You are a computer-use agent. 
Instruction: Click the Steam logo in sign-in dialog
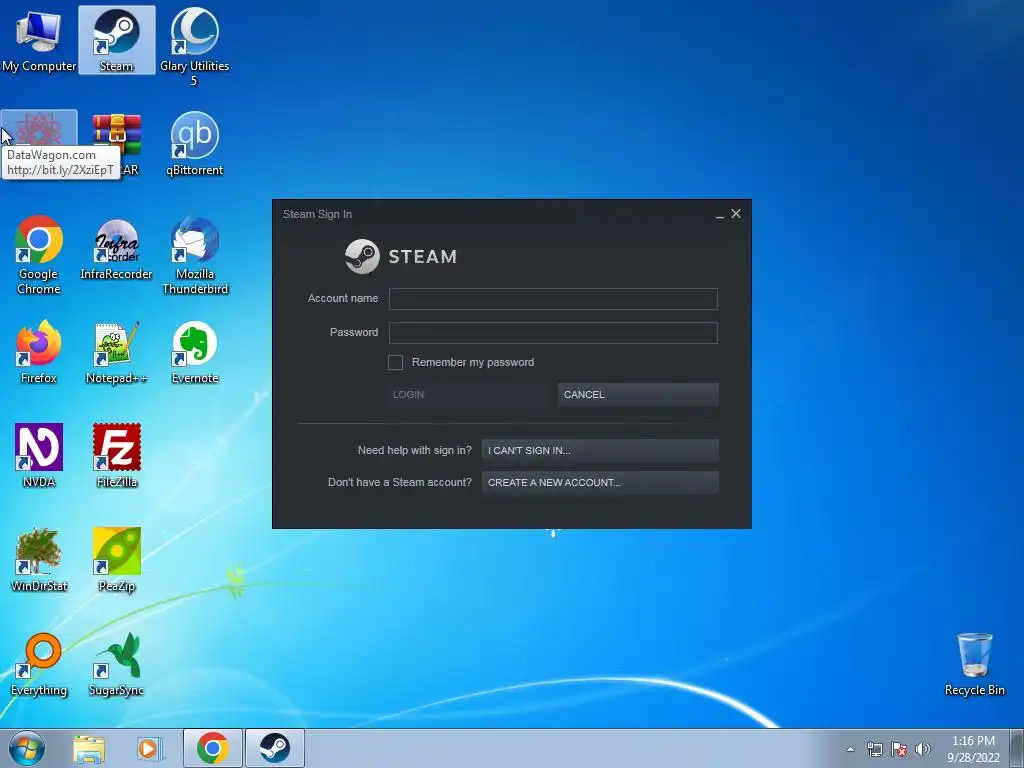click(x=401, y=256)
